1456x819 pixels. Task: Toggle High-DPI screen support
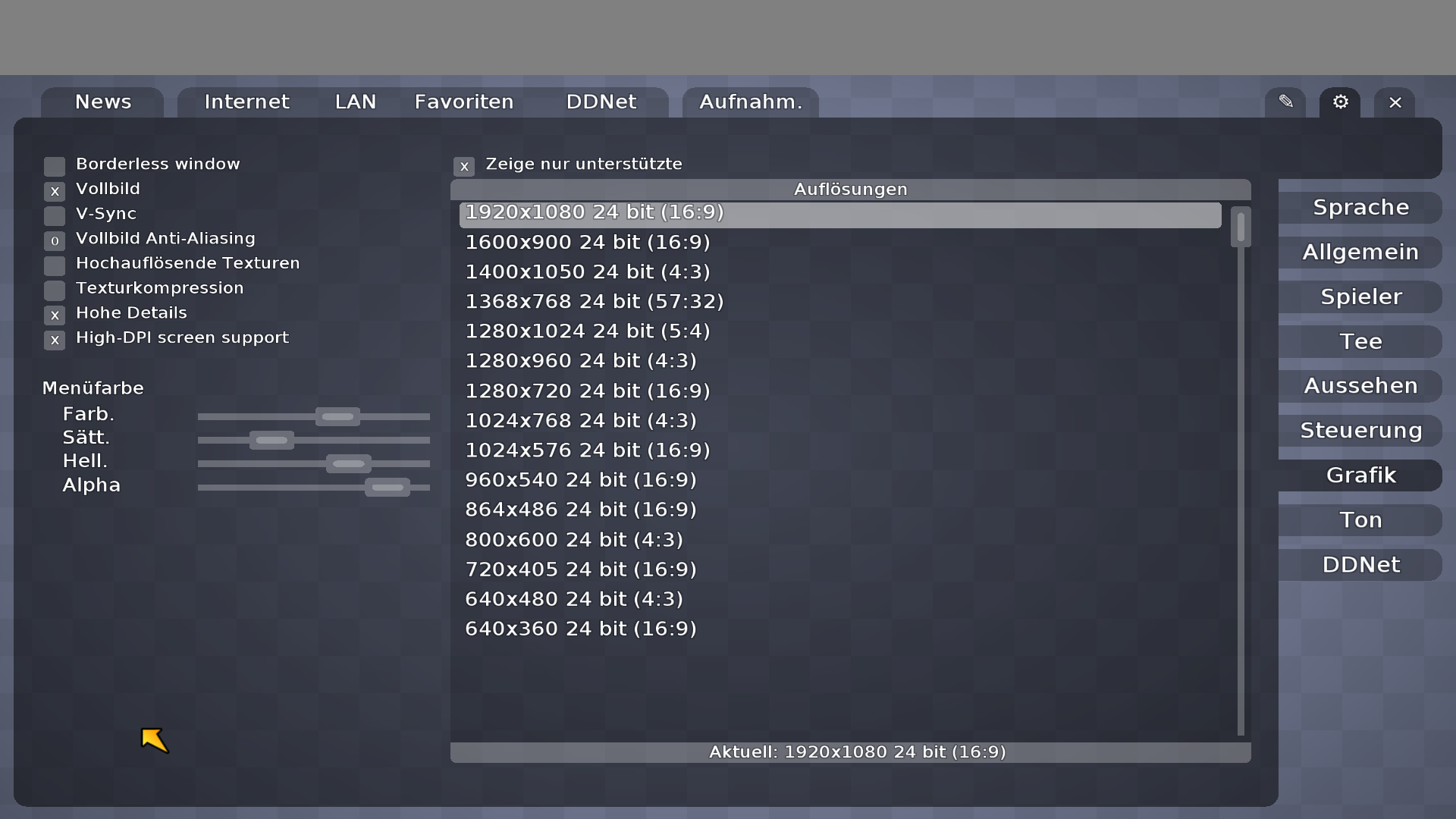click(55, 340)
